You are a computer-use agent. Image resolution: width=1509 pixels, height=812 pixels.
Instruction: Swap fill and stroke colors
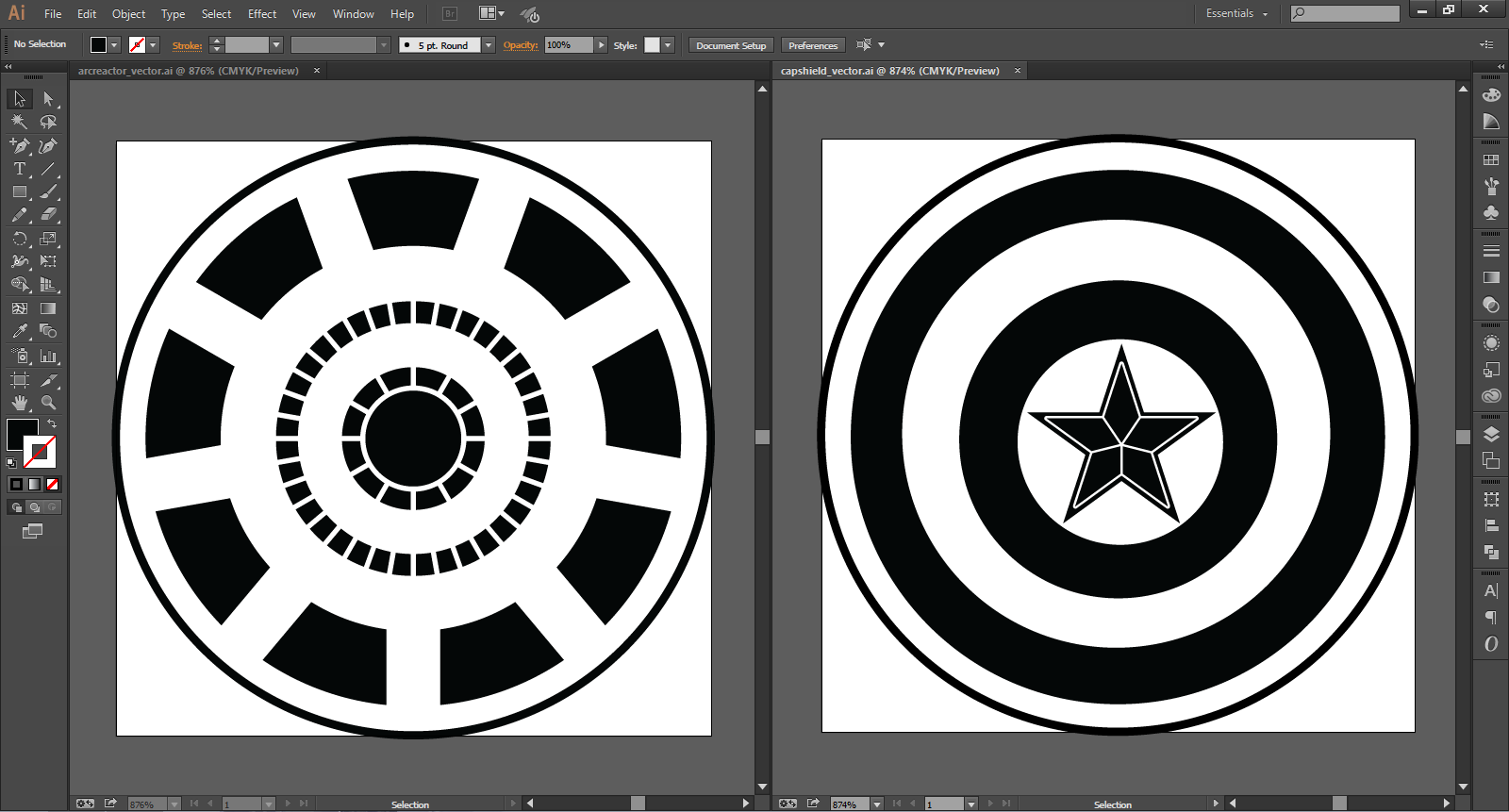52,423
